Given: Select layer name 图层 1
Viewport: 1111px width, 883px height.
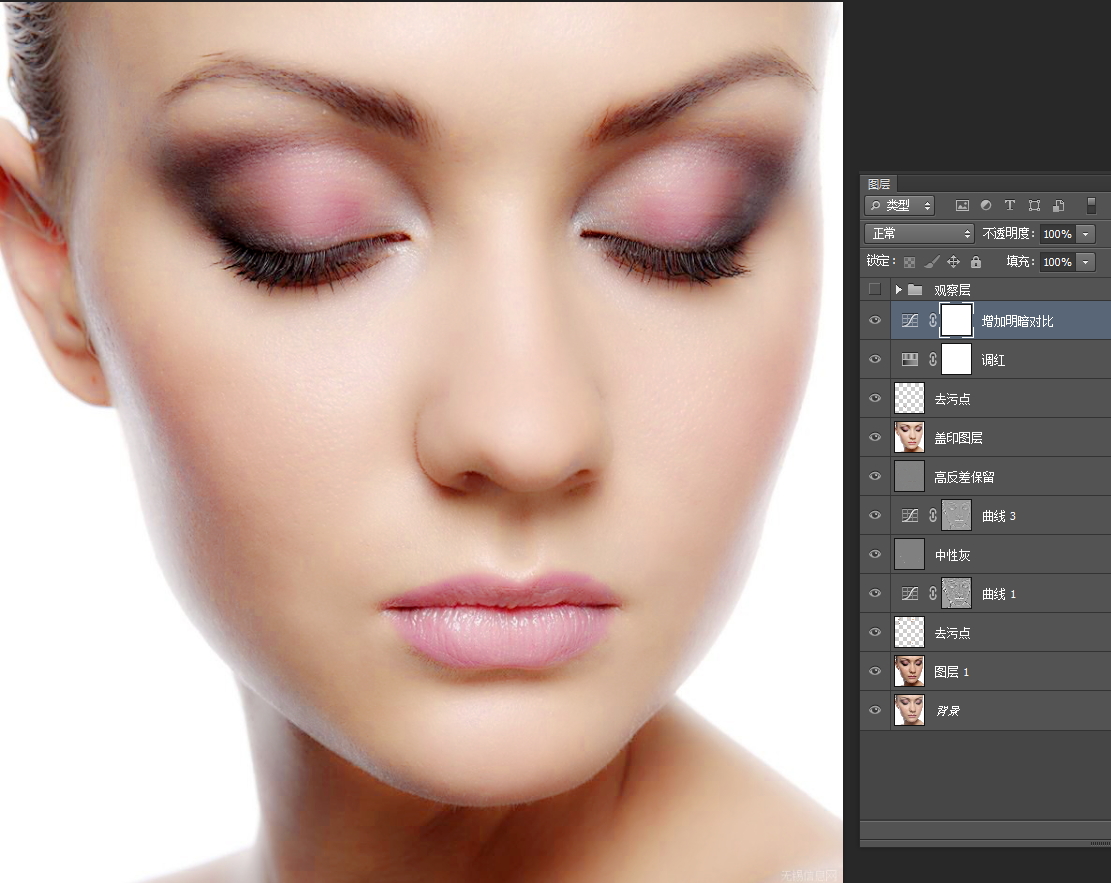Looking at the screenshot, I should click(952, 672).
